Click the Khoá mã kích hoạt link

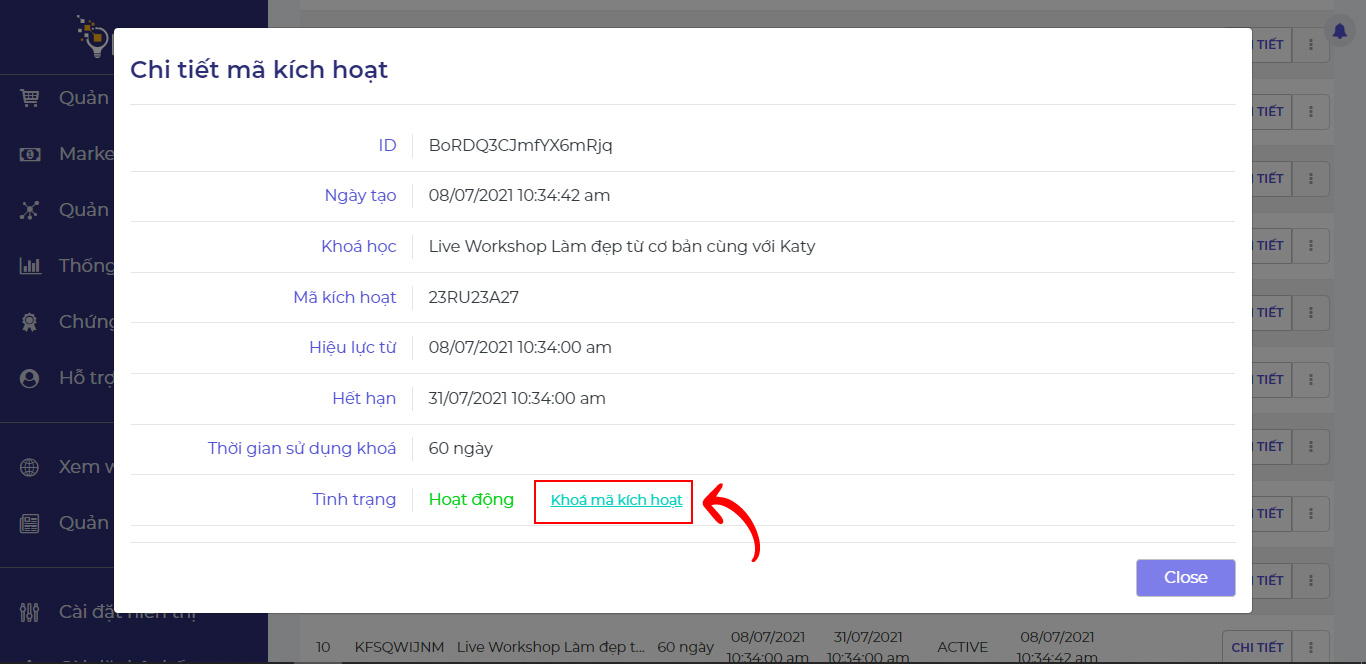coord(616,500)
